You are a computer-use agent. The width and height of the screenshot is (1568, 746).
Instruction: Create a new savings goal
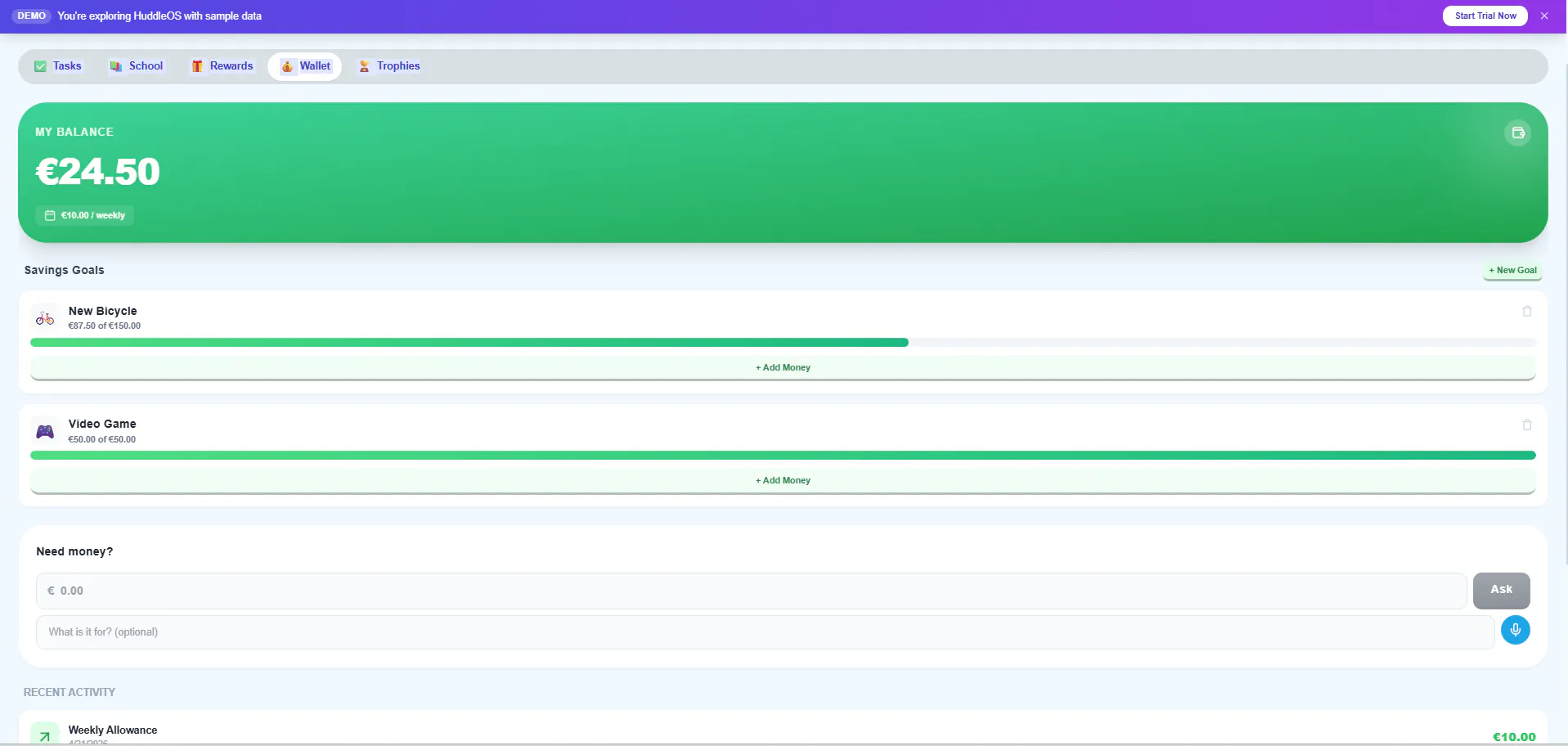pyautogui.click(x=1512, y=271)
